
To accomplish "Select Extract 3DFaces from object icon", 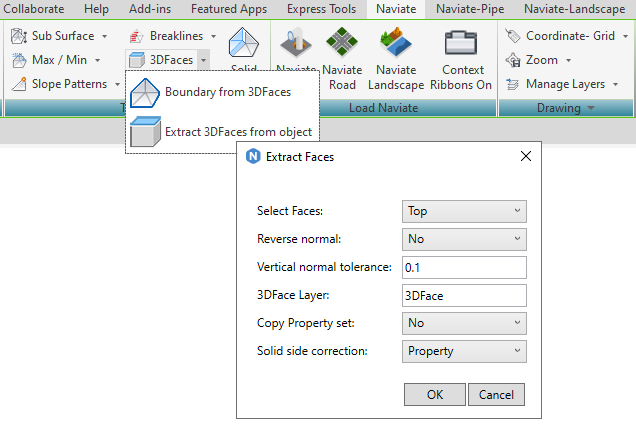I will pos(146,131).
